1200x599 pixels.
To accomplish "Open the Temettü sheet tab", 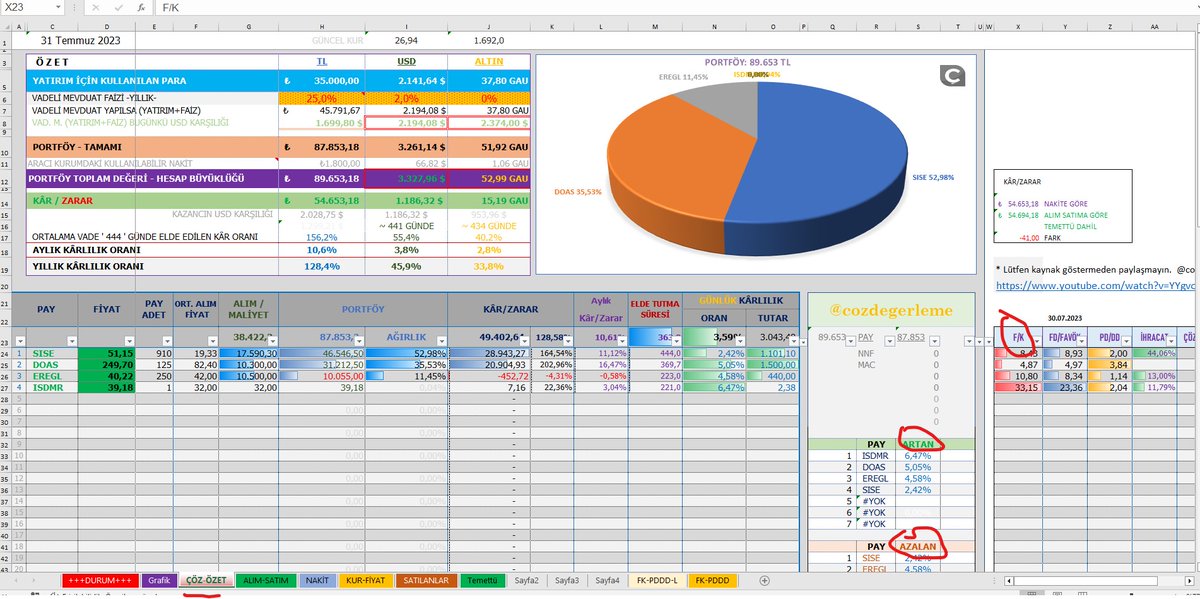I will coord(482,579).
